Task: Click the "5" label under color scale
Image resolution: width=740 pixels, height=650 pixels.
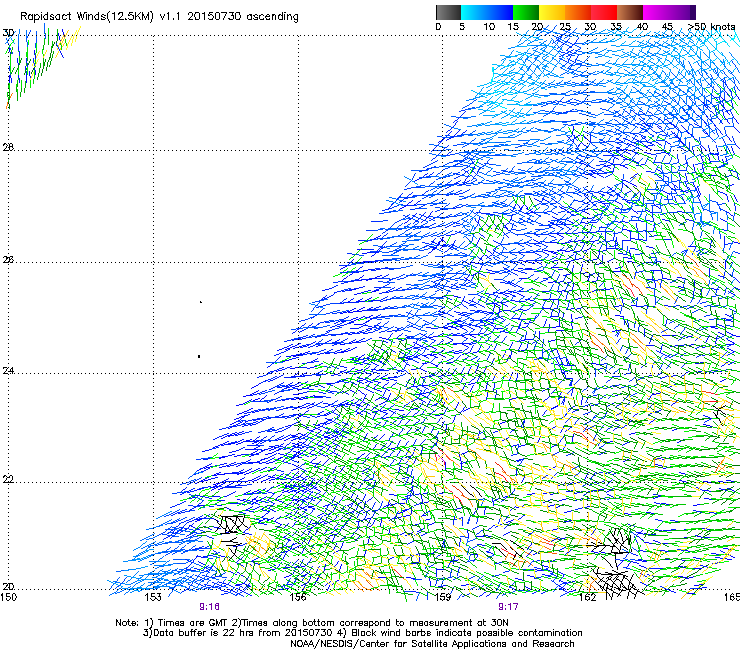Action: click(462, 27)
